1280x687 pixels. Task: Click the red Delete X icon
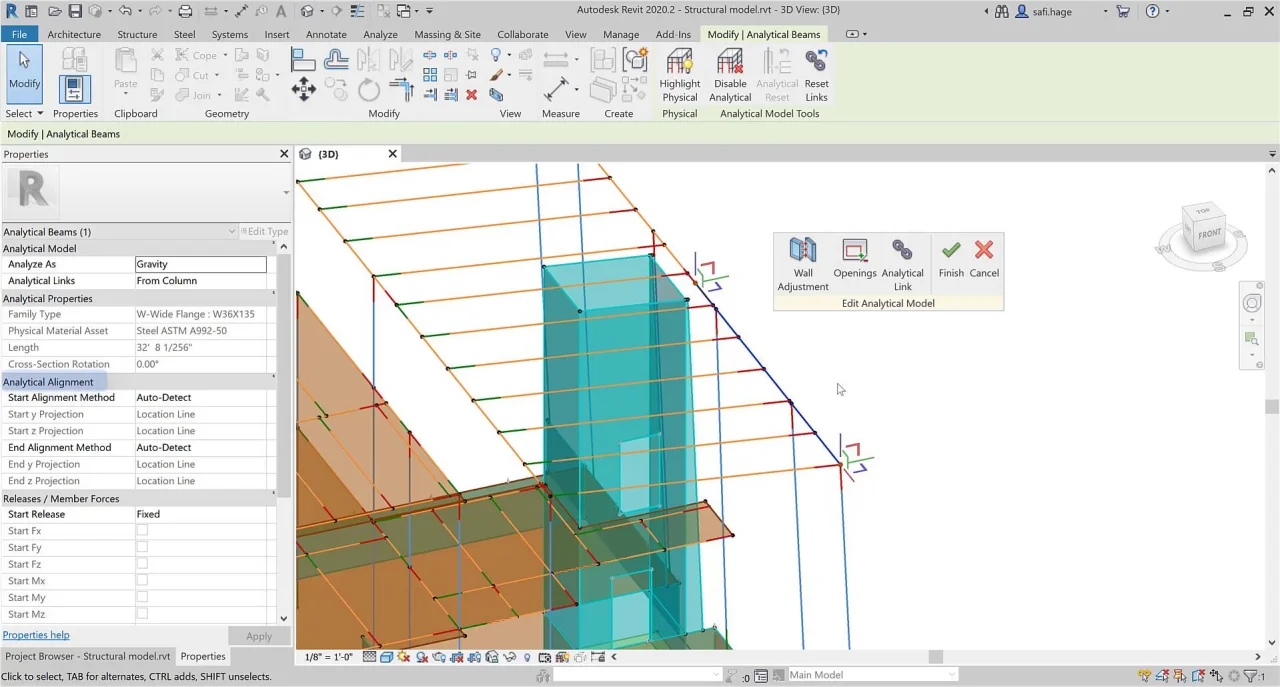471,95
